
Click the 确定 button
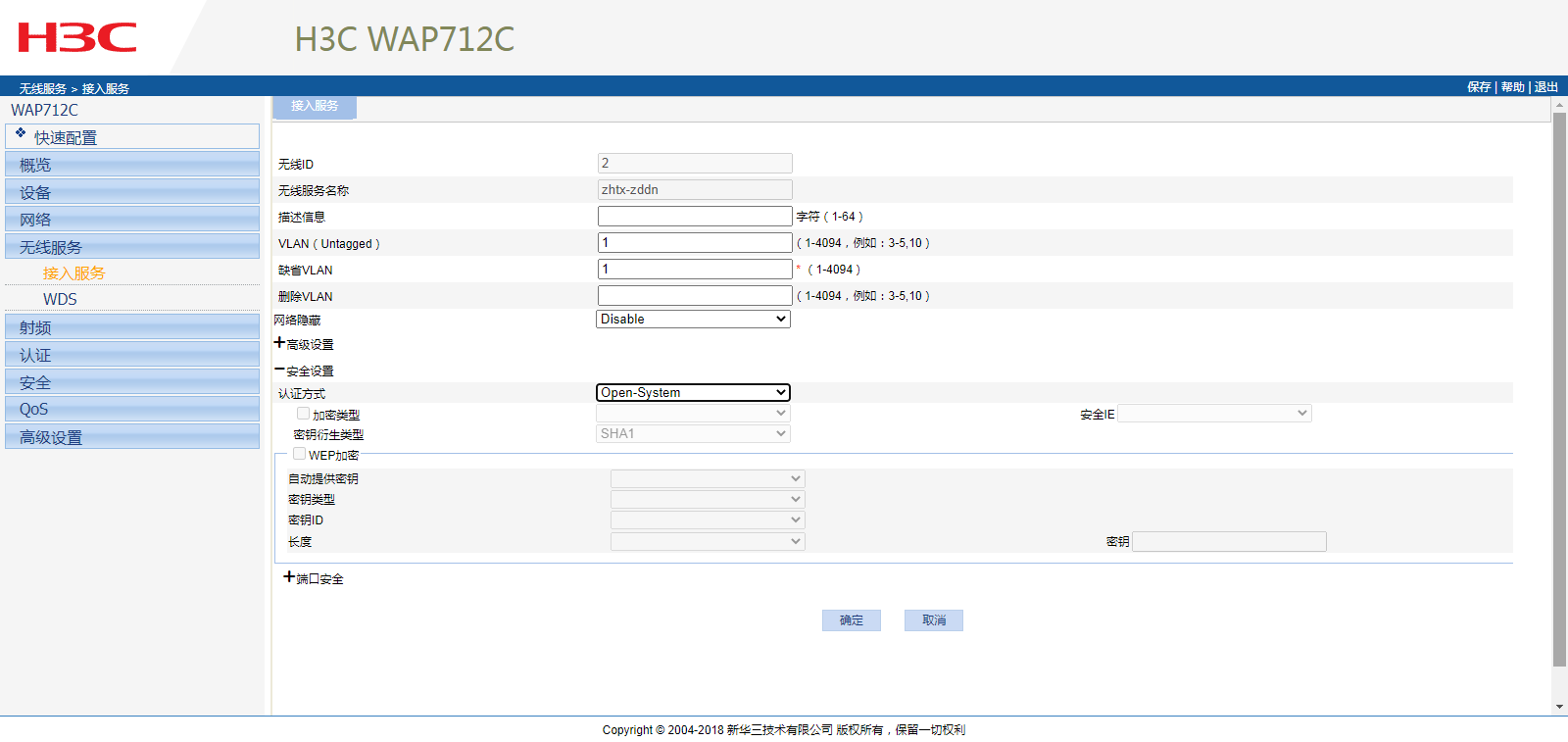pyautogui.click(x=852, y=620)
